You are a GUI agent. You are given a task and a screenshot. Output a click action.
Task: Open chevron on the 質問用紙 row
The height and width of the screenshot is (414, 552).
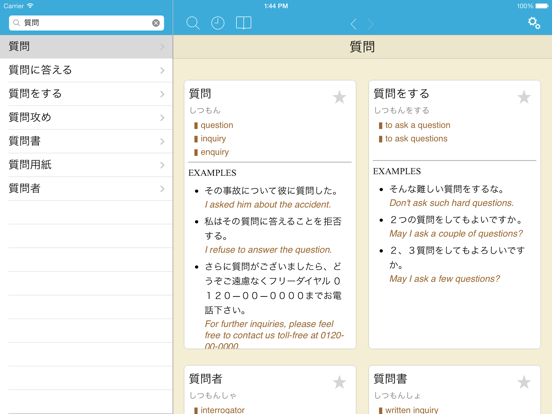[162, 165]
